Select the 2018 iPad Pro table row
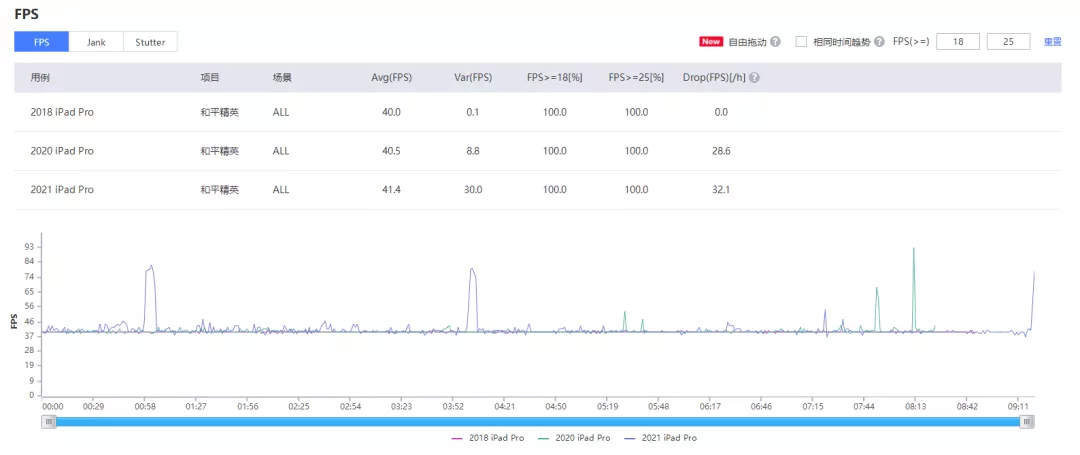The image size is (1080, 455). tap(538, 112)
